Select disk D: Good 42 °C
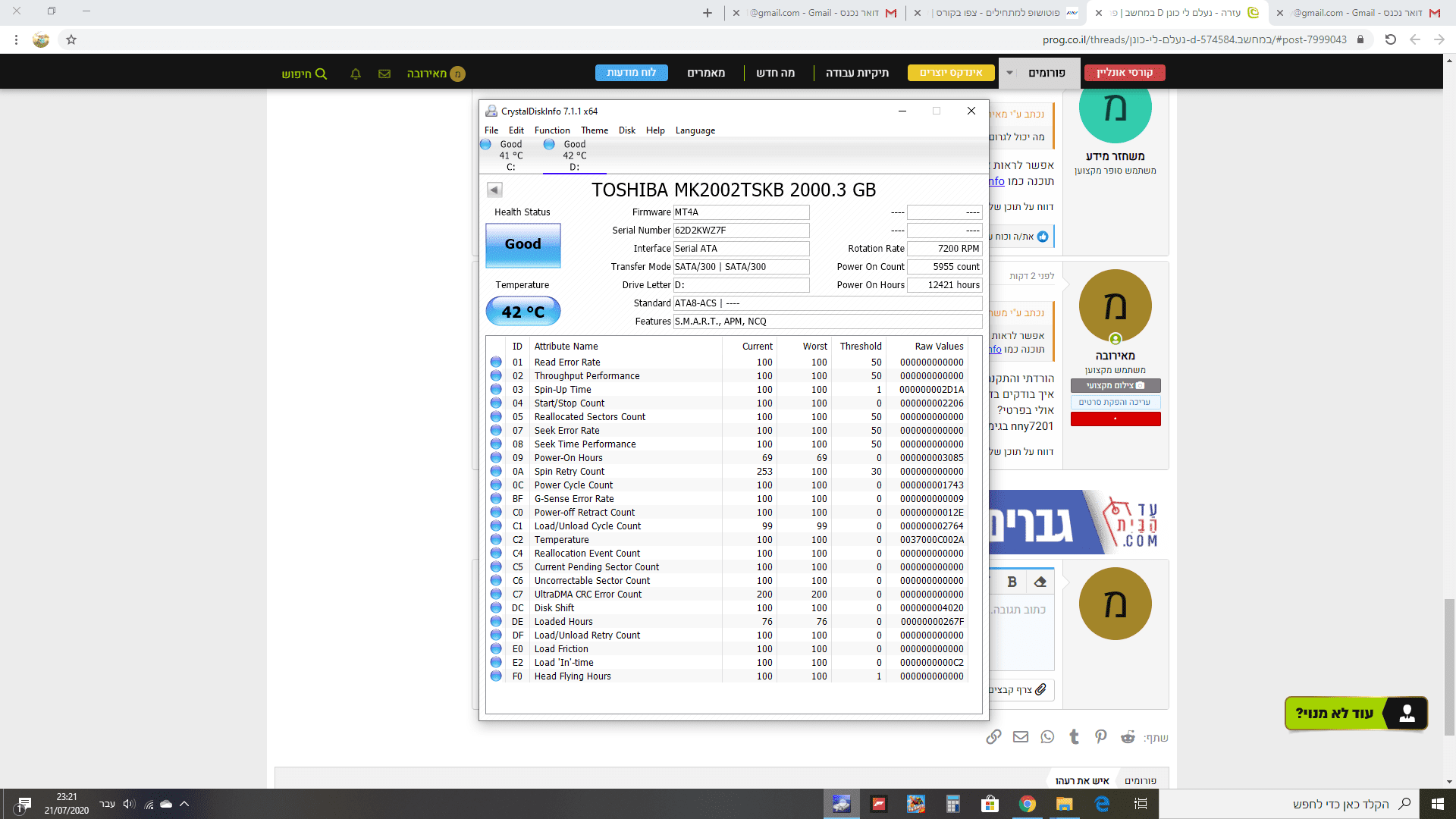This screenshot has height=819, width=1456. click(x=574, y=155)
